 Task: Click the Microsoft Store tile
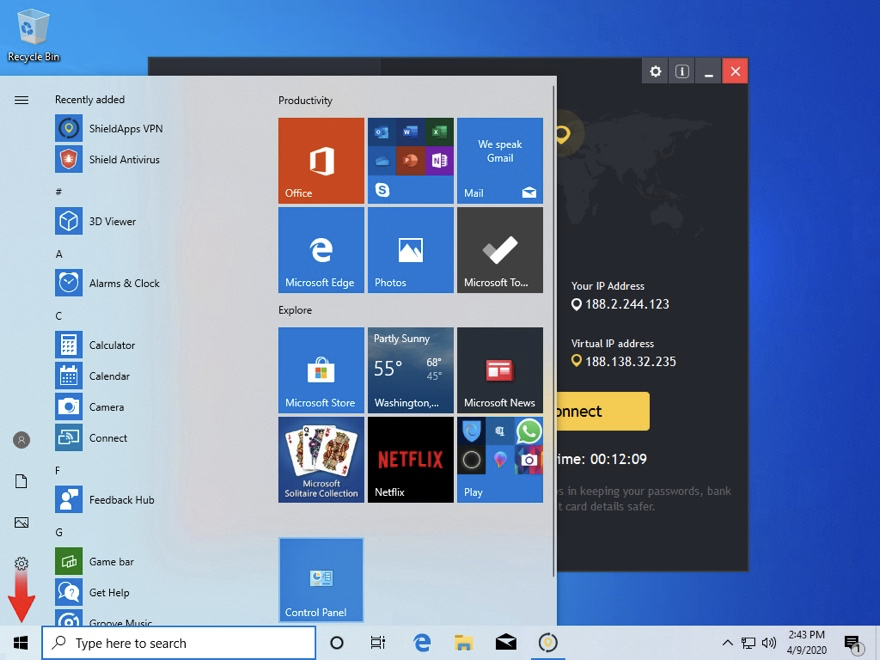click(321, 370)
